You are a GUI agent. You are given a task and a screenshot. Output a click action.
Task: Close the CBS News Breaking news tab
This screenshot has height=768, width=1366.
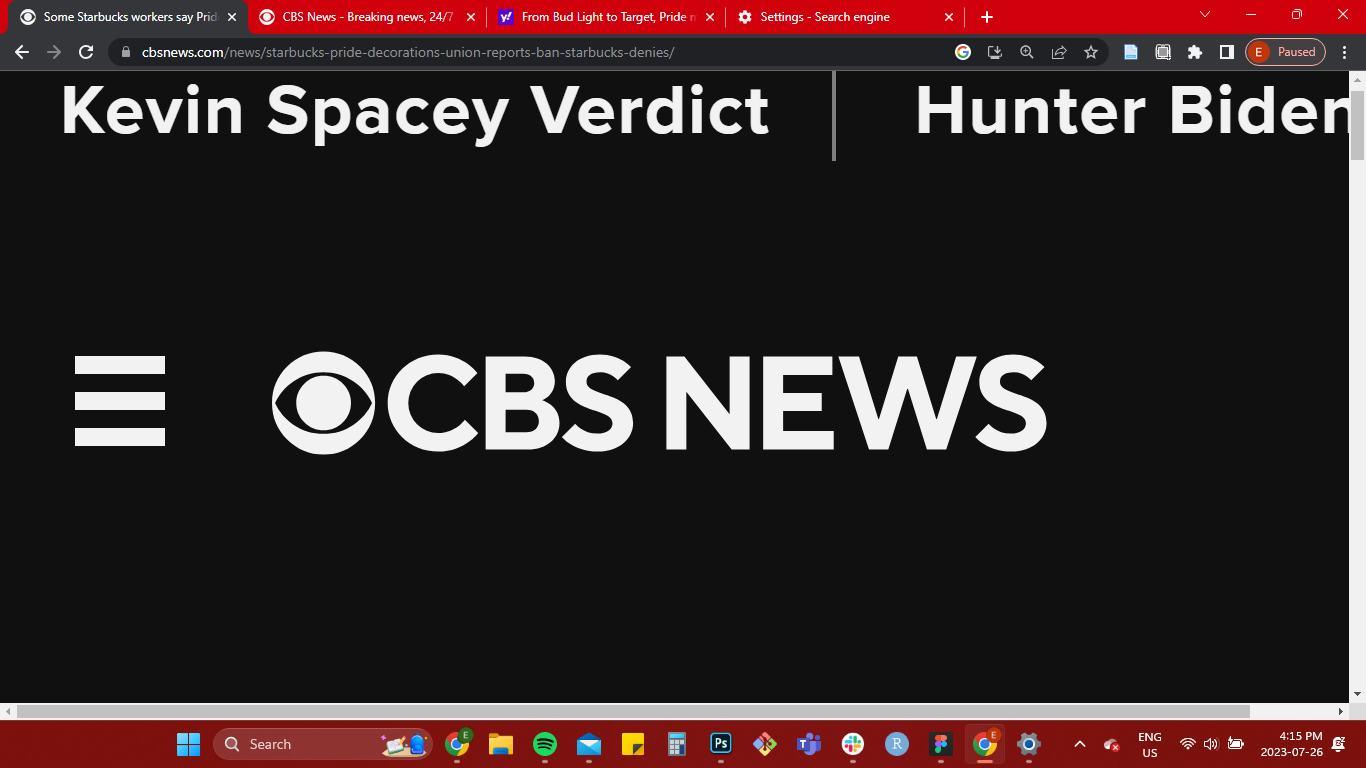click(x=471, y=17)
